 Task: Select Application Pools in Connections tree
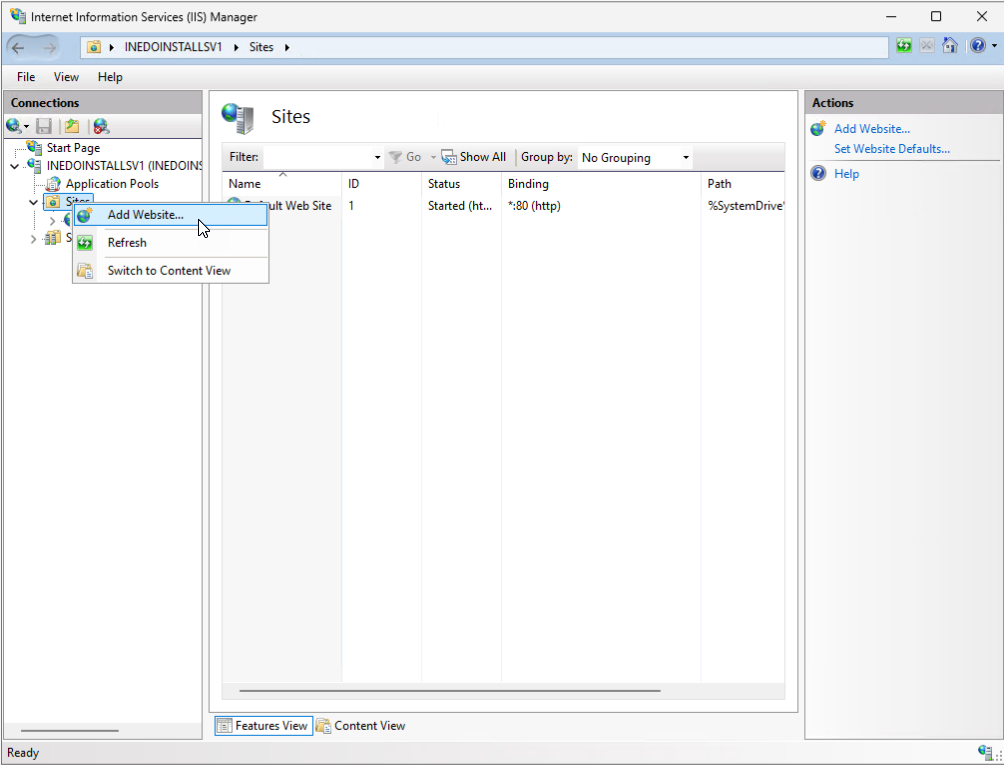pyautogui.click(x=112, y=184)
